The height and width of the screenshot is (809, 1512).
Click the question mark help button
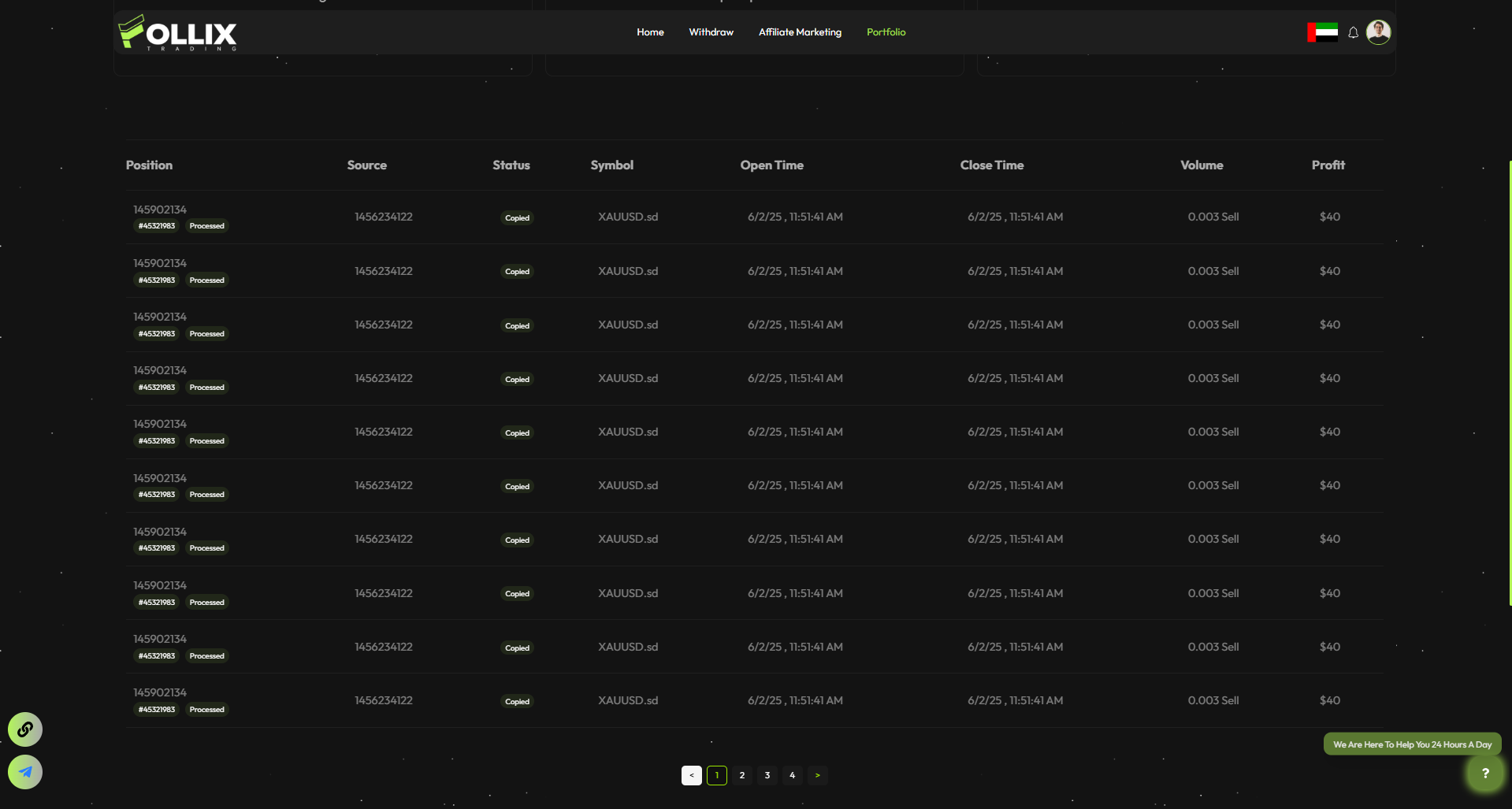coord(1484,774)
